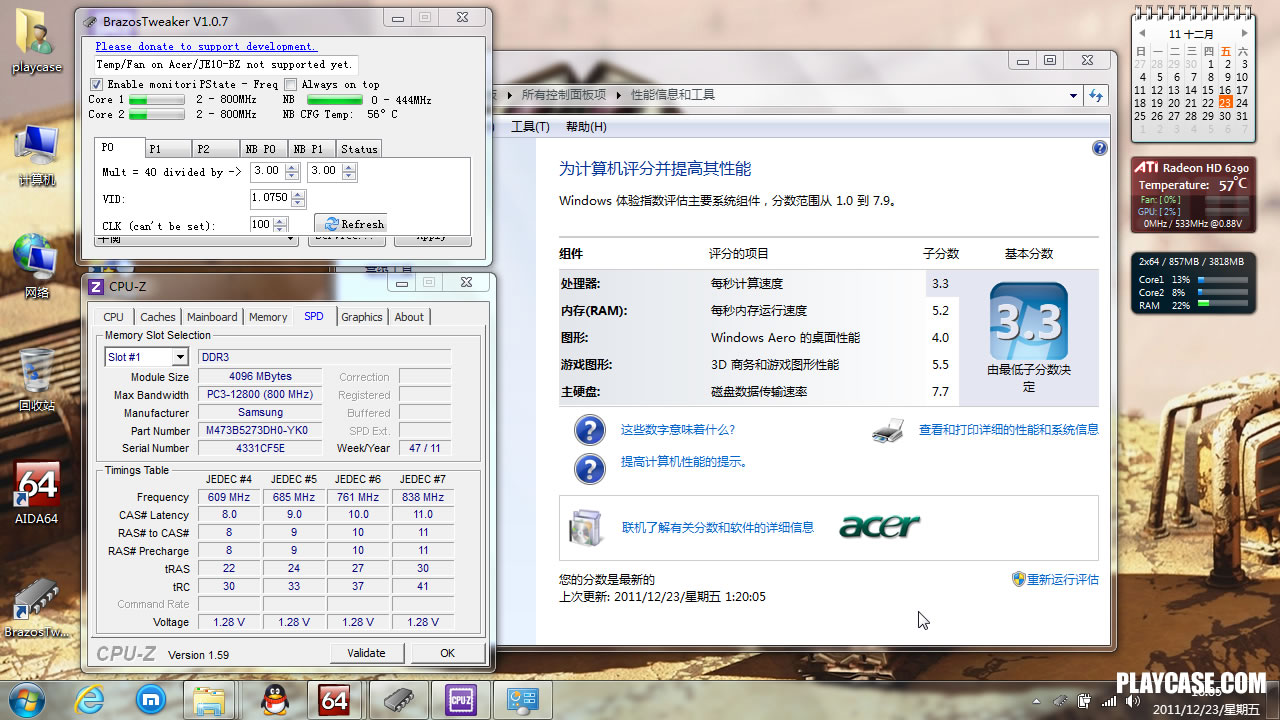The width and height of the screenshot is (1280, 720).
Task: Open the BrazosTweaker bottom power plan dropdown
Action: [x=196, y=239]
